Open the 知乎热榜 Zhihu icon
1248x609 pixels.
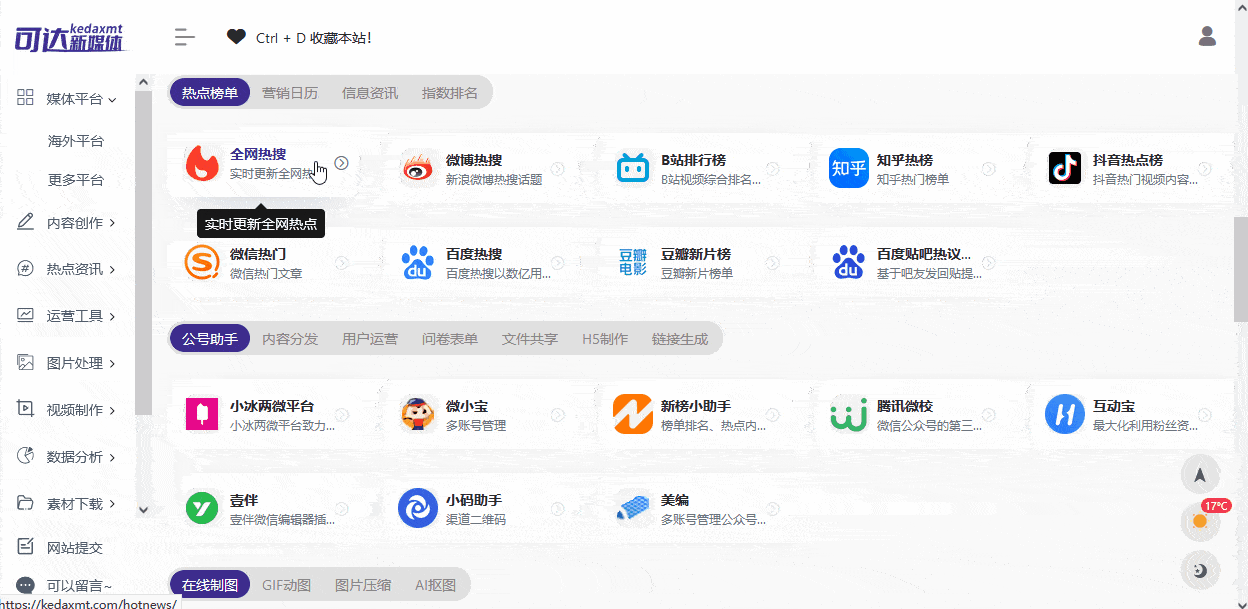click(849, 168)
